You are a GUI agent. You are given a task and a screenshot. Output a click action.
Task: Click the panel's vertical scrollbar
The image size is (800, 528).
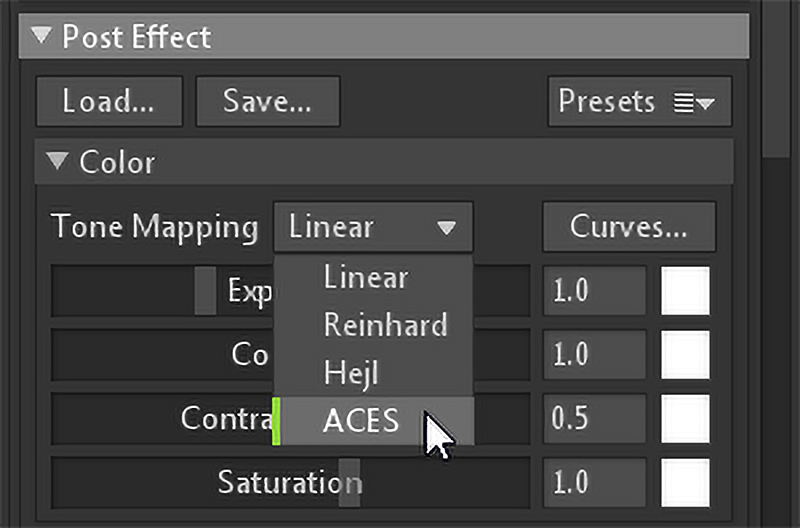click(x=775, y=80)
